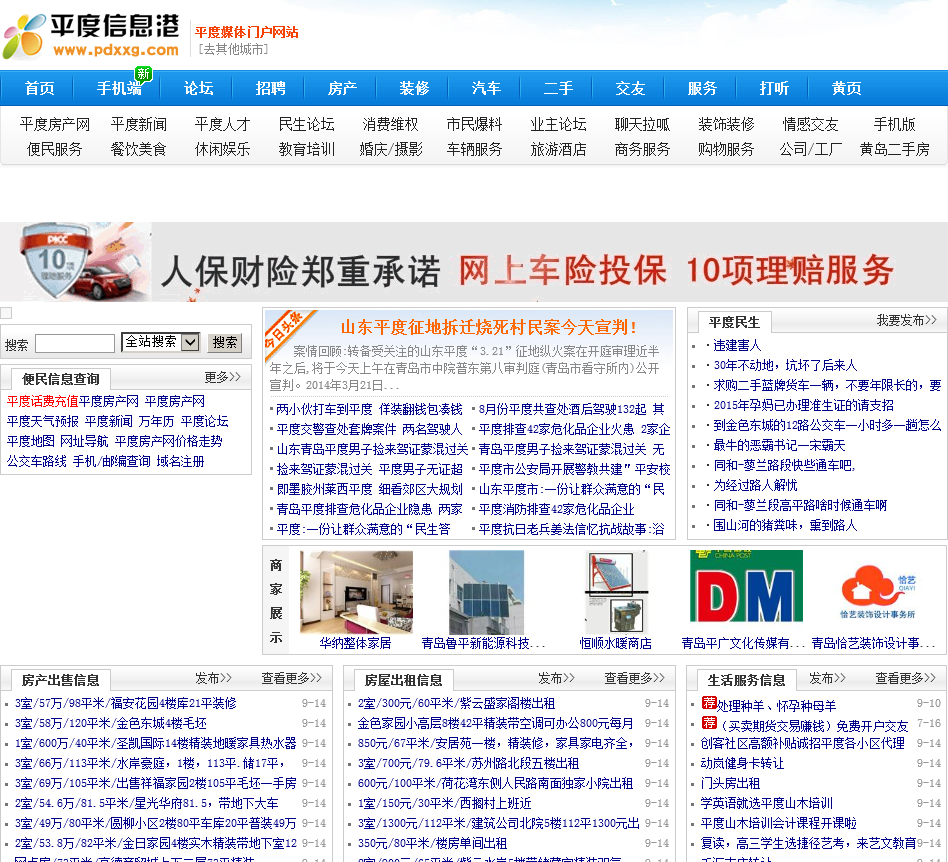
Task: Open service post 门头房出租
Action: tap(730, 783)
